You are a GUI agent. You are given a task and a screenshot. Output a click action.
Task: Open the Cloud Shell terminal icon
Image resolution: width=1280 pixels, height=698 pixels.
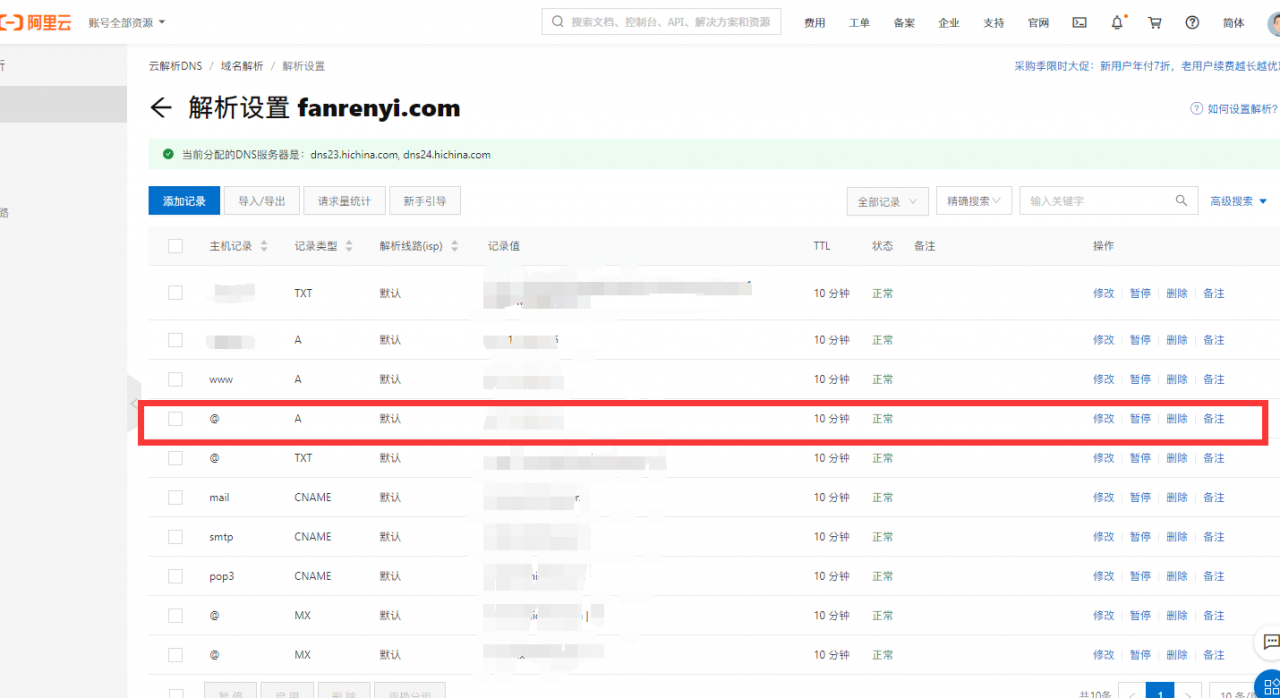pyautogui.click(x=1079, y=22)
